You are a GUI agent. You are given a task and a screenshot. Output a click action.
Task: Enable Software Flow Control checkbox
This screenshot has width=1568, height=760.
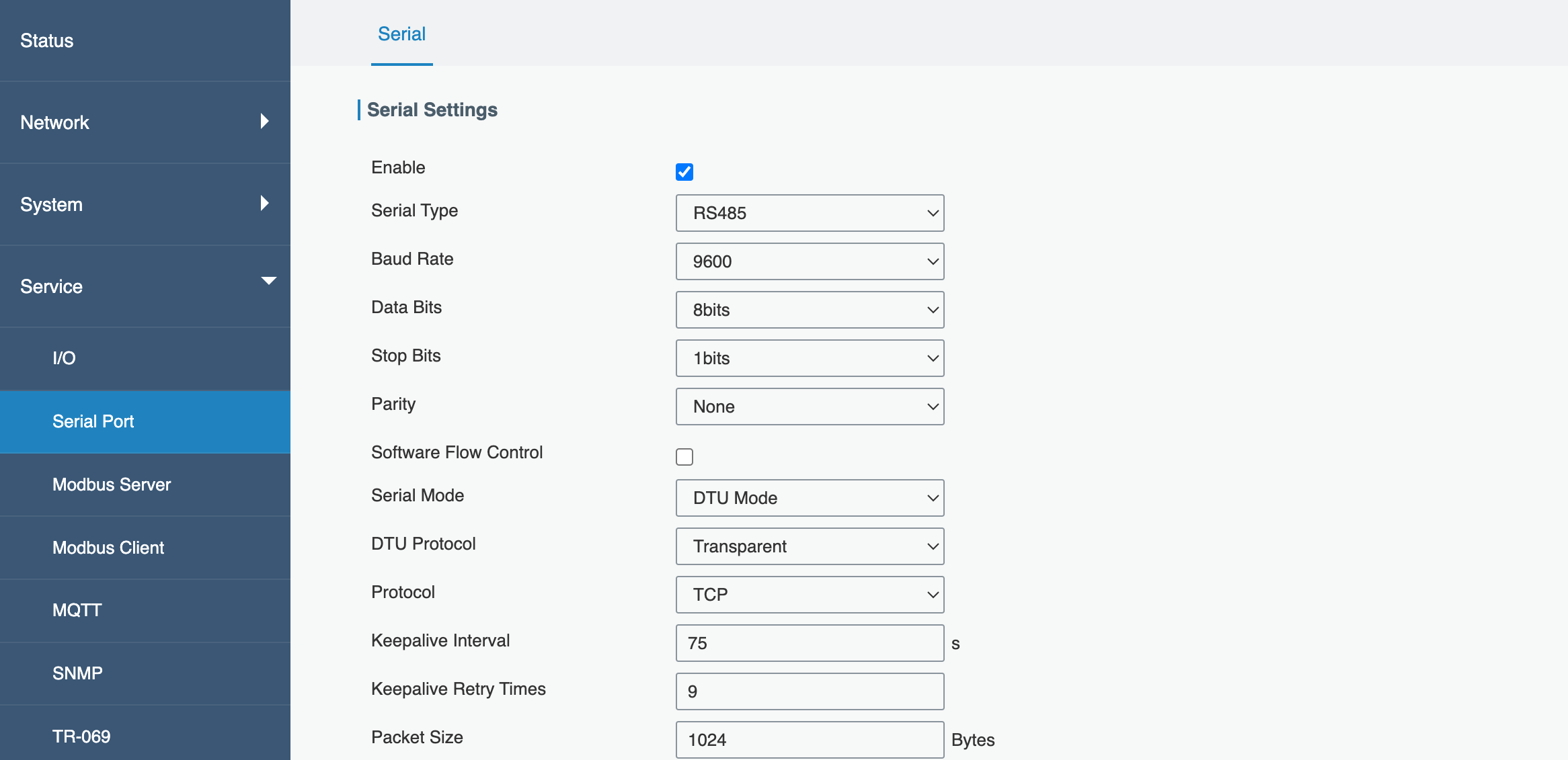[x=684, y=457]
